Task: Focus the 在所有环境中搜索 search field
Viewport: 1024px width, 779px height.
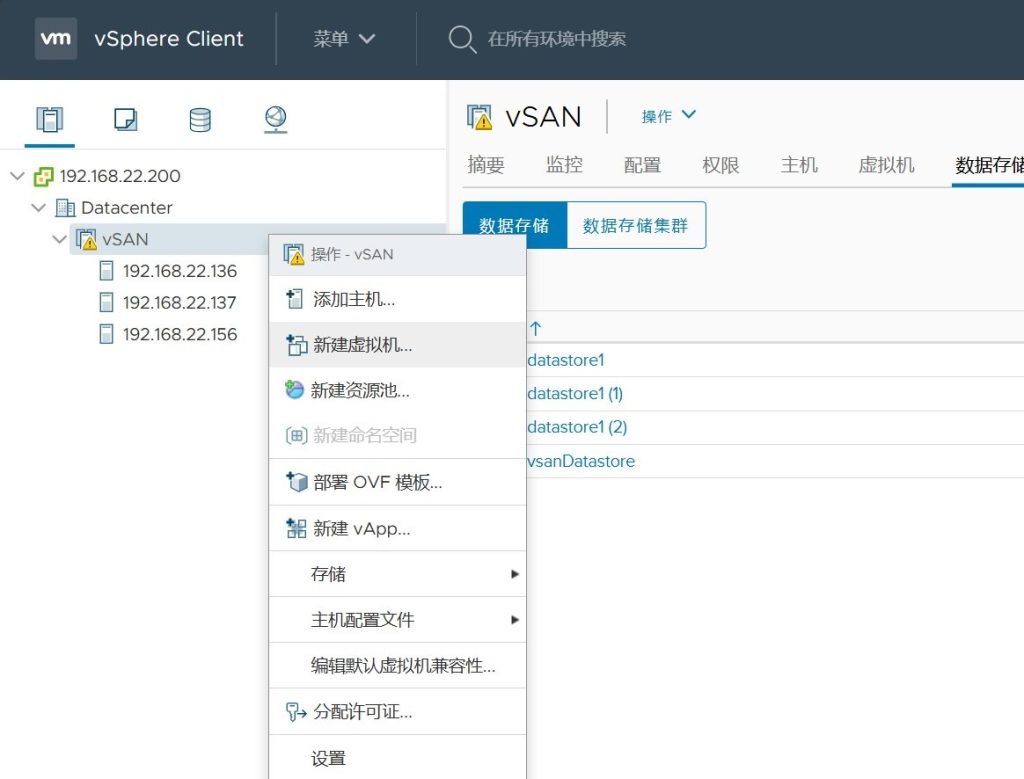Action: (x=557, y=39)
